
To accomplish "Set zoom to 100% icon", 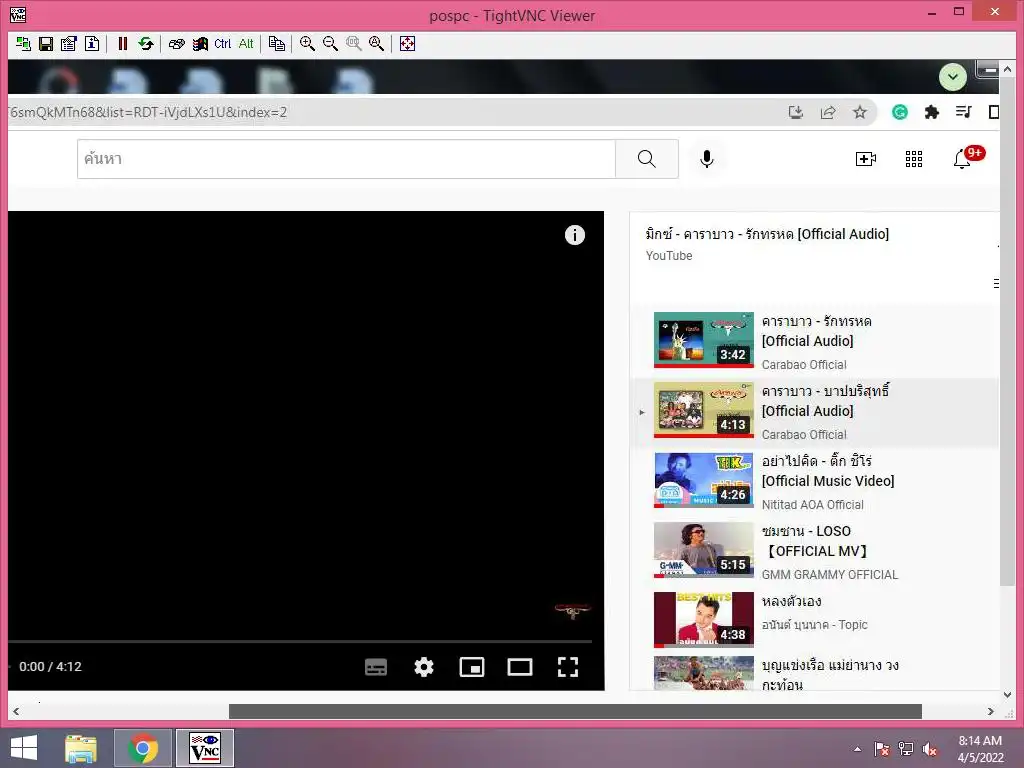I will coord(353,44).
